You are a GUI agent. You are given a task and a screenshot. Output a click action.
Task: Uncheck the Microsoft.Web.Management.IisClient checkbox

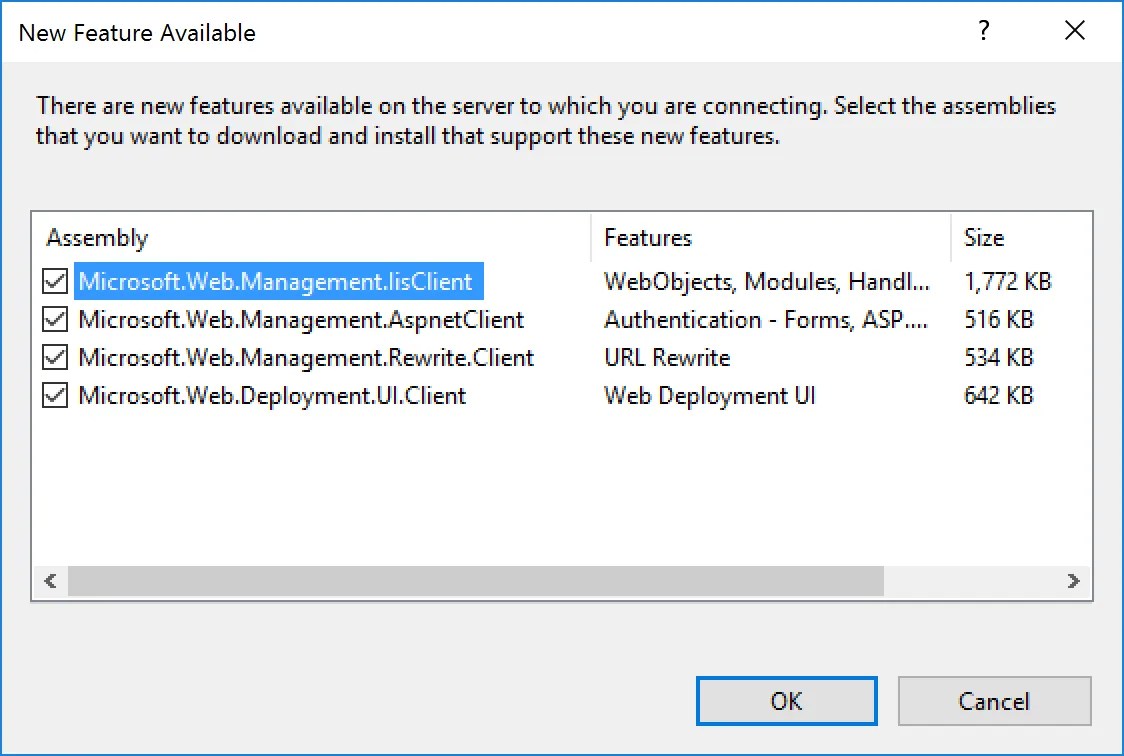pos(55,281)
